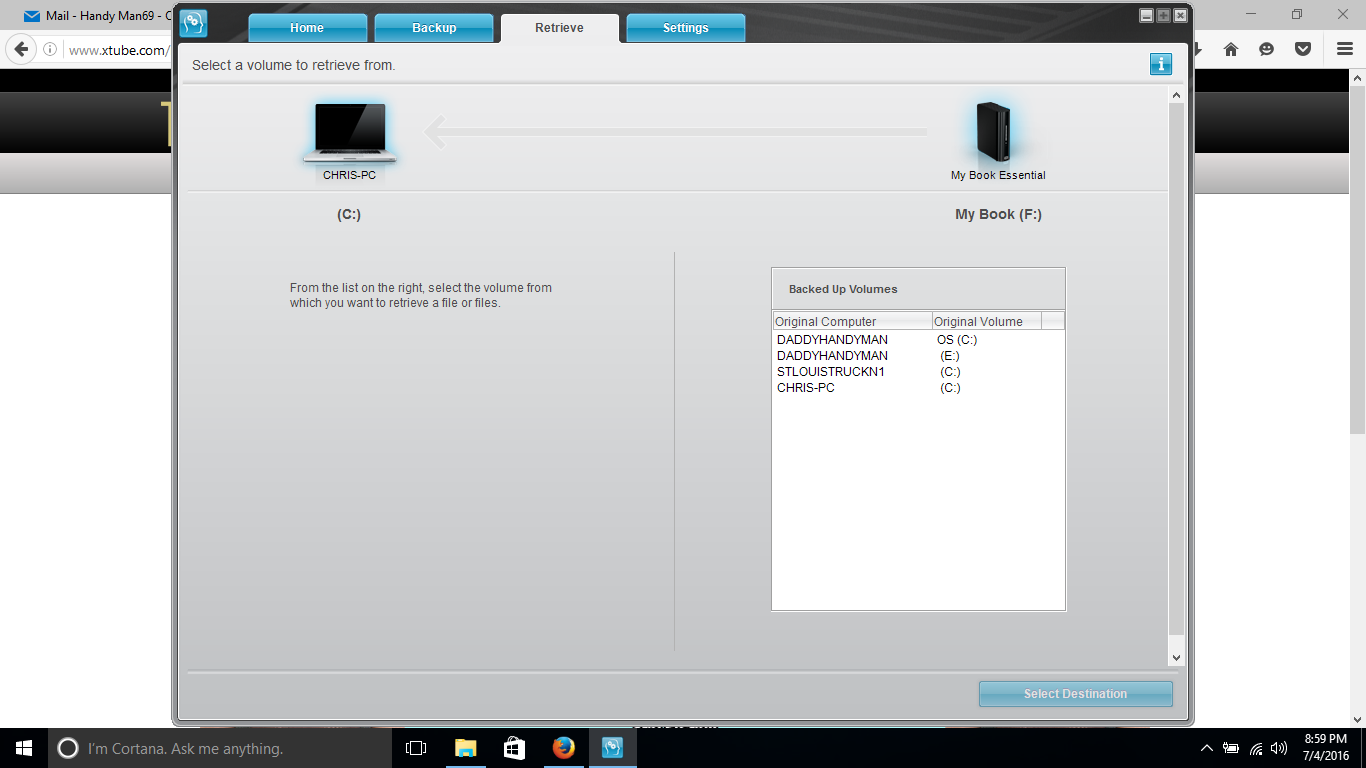Open the taskbar clock showing 8:59 PM
1366x768 pixels.
[1326, 748]
